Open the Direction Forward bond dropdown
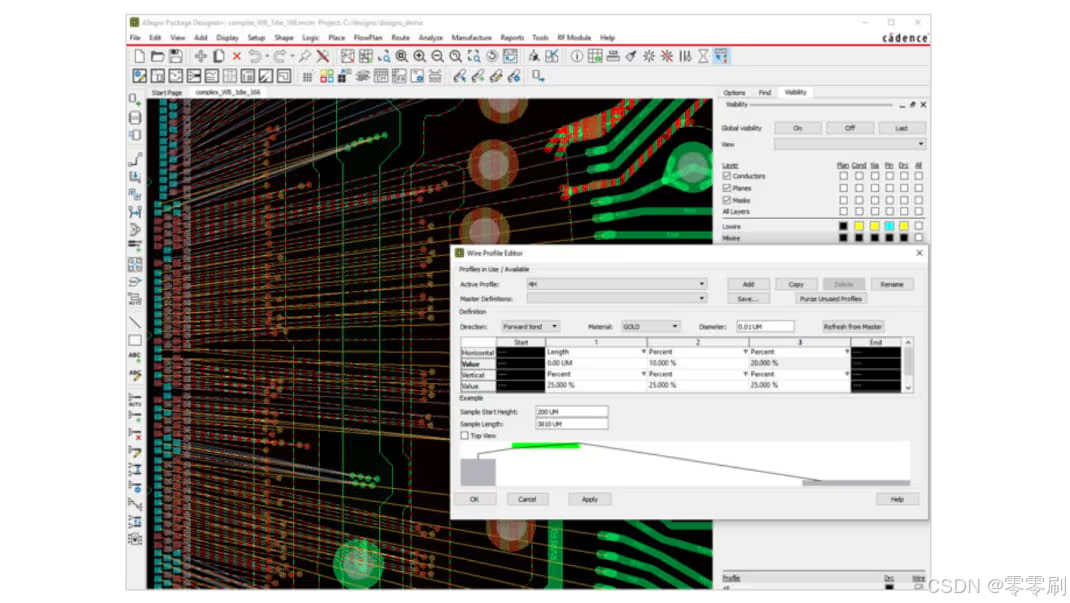 [531, 327]
